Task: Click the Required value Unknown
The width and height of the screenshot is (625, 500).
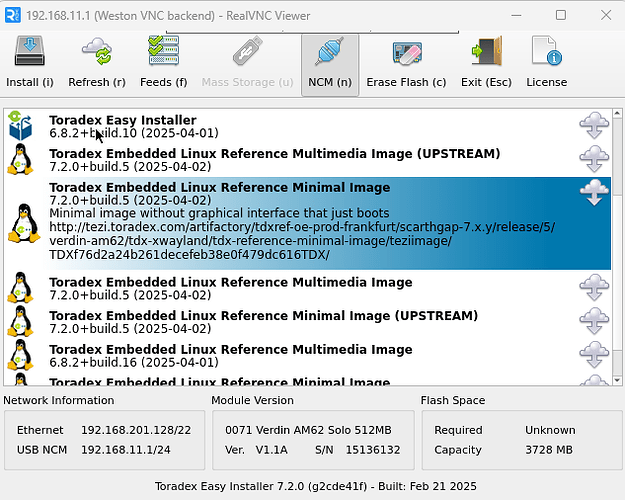Action: (550, 430)
